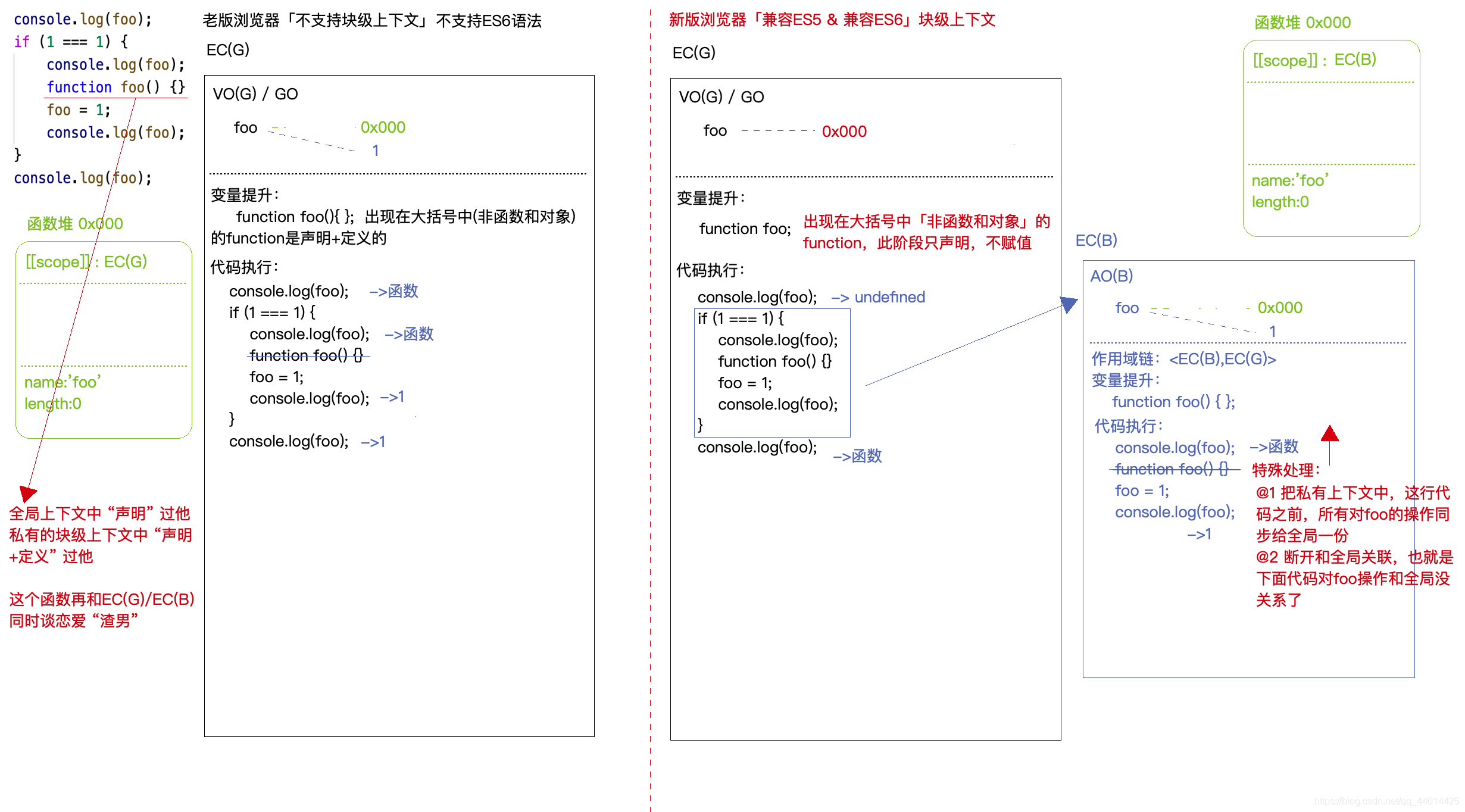Click '->函数' after the last console.log in new browser box
1465x812 pixels.
[857, 457]
